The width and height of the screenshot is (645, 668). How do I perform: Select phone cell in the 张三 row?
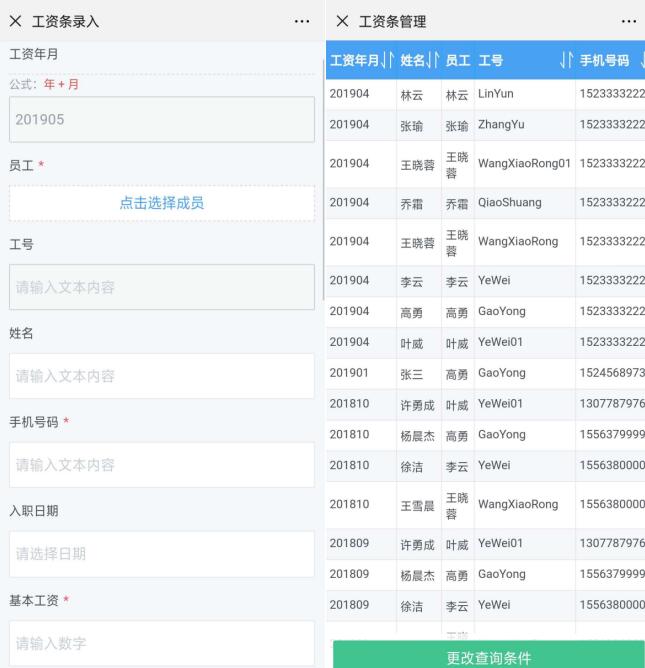coord(610,373)
